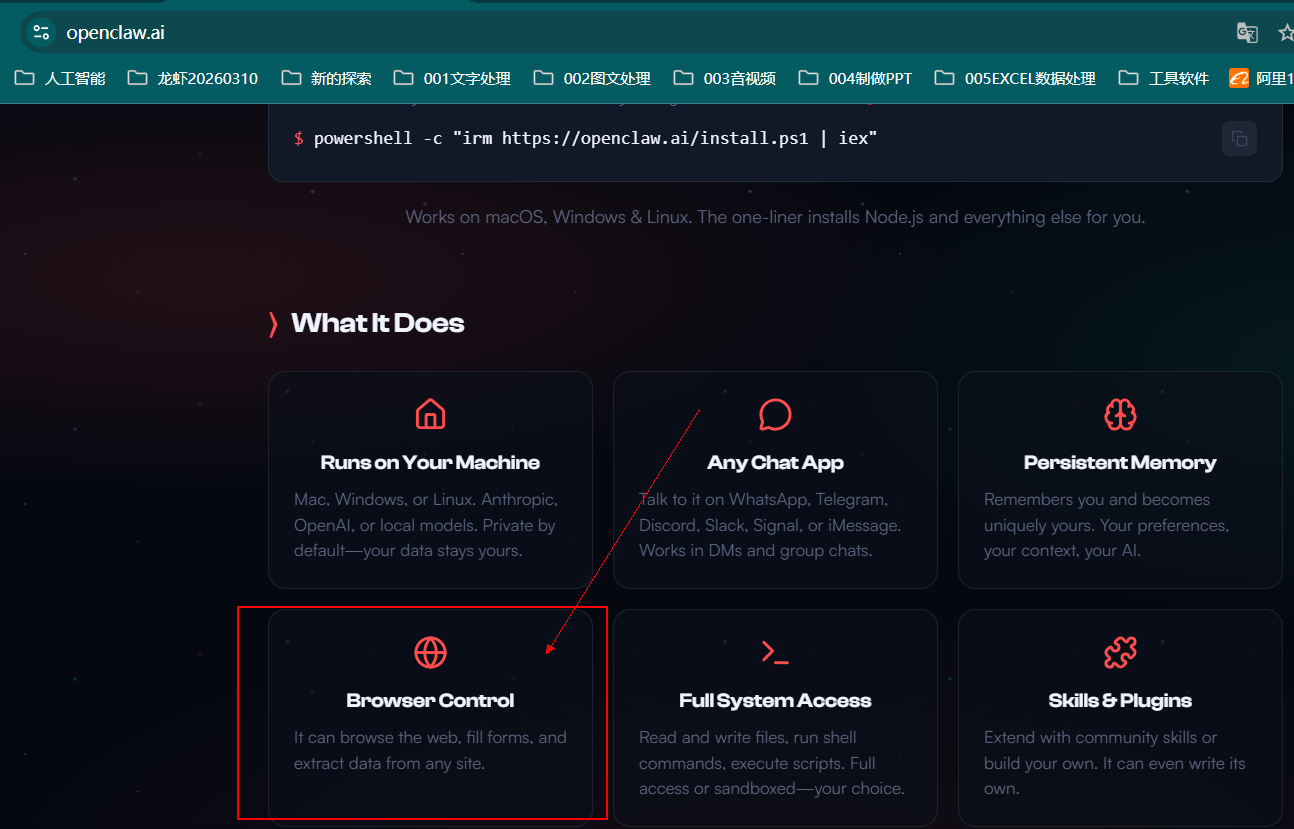The image size is (1294, 829).
Task: Click the terminal prompt icon above Full System Access
Action: point(775,652)
